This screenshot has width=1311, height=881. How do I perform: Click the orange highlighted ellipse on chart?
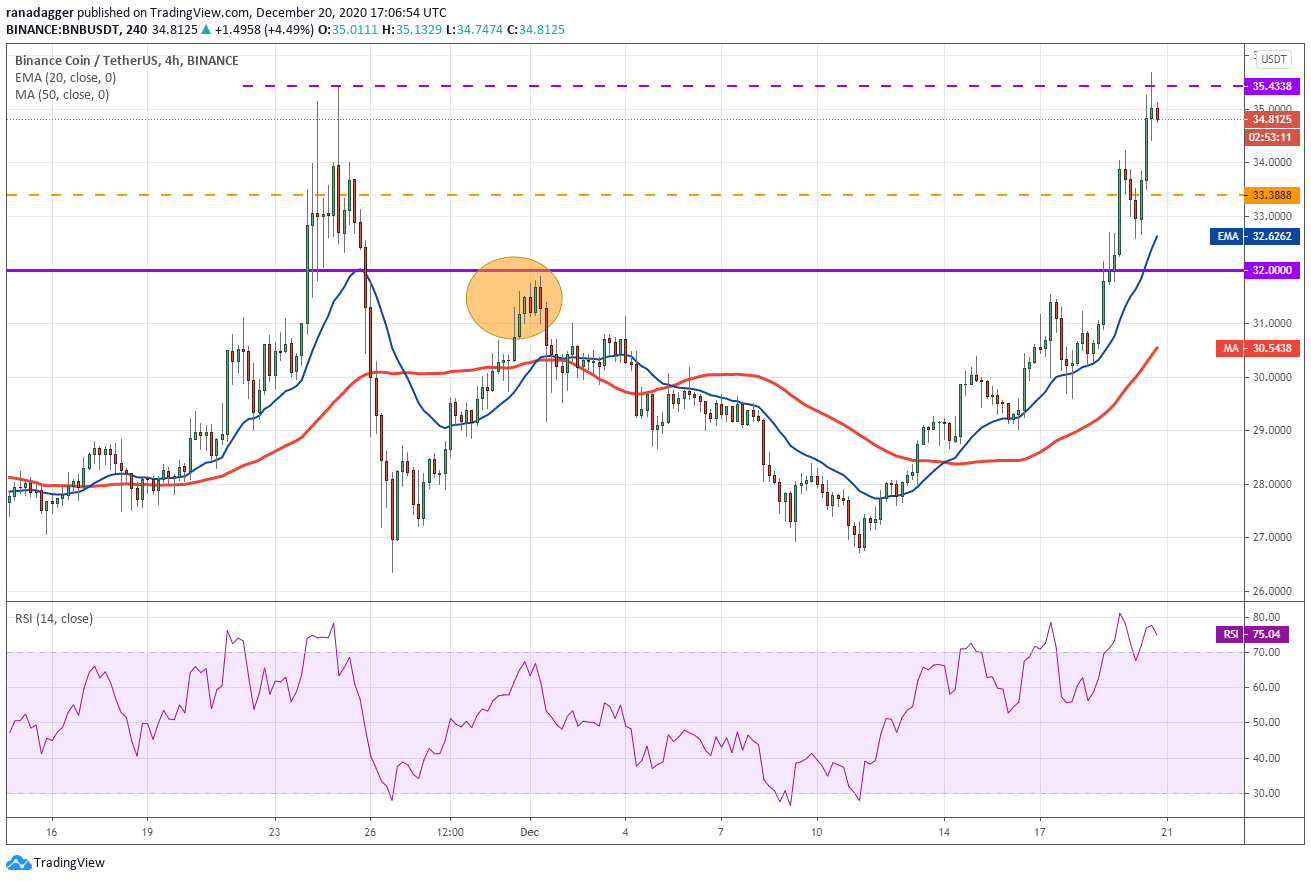pos(515,297)
